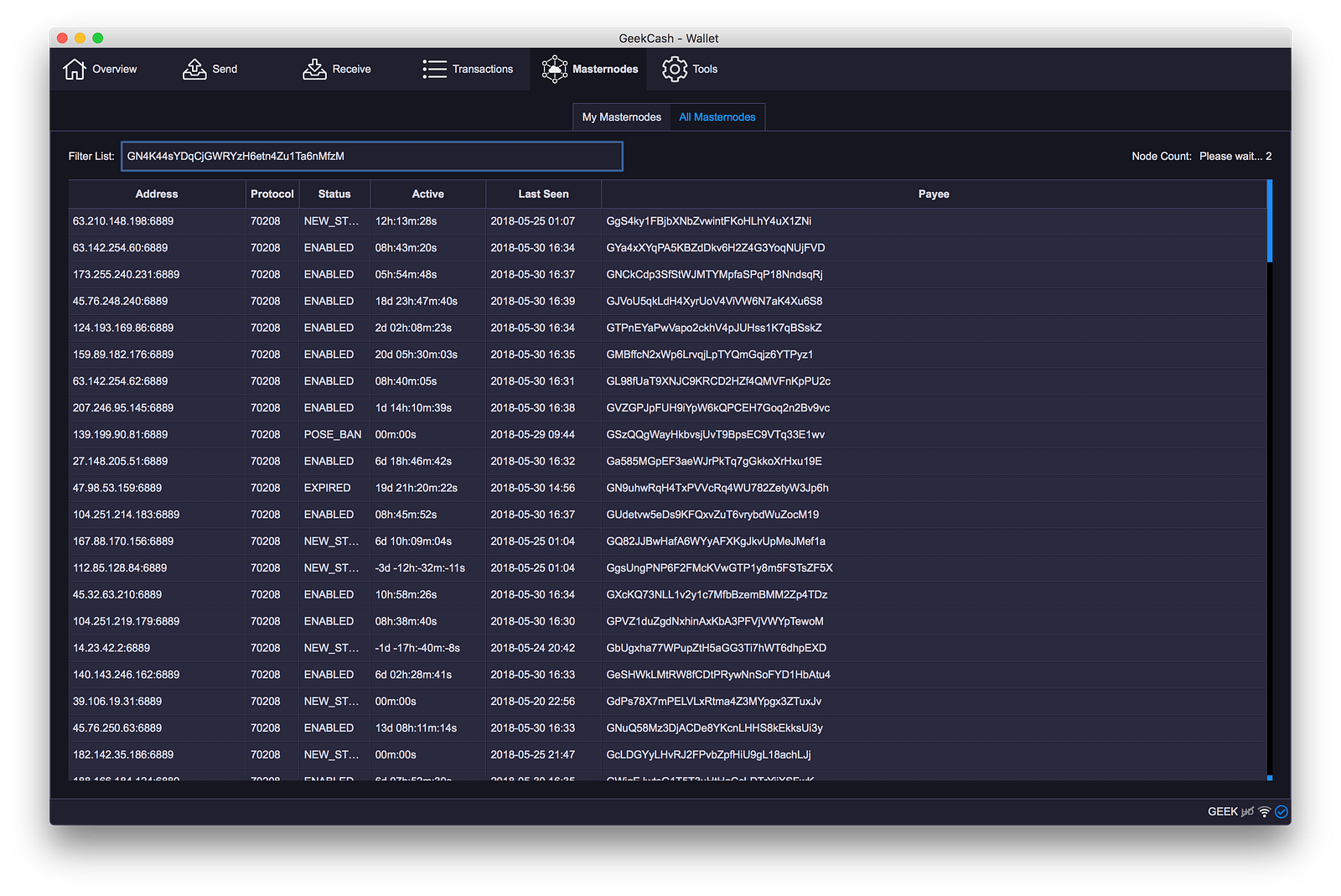Viewport: 1341px width, 896px height.
Task: Click active time -3d -12h:-32m:-11s
Action: [420, 568]
